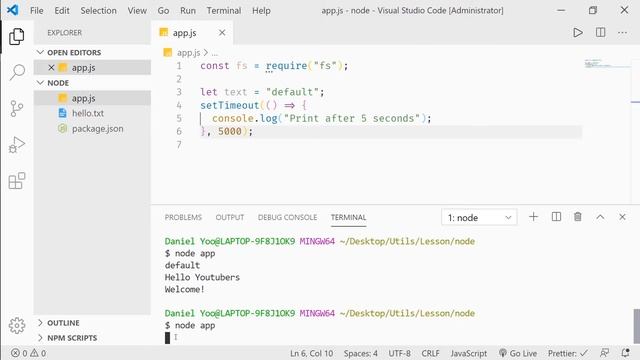Expand the NPM Scripts section

click(x=72, y=338)
